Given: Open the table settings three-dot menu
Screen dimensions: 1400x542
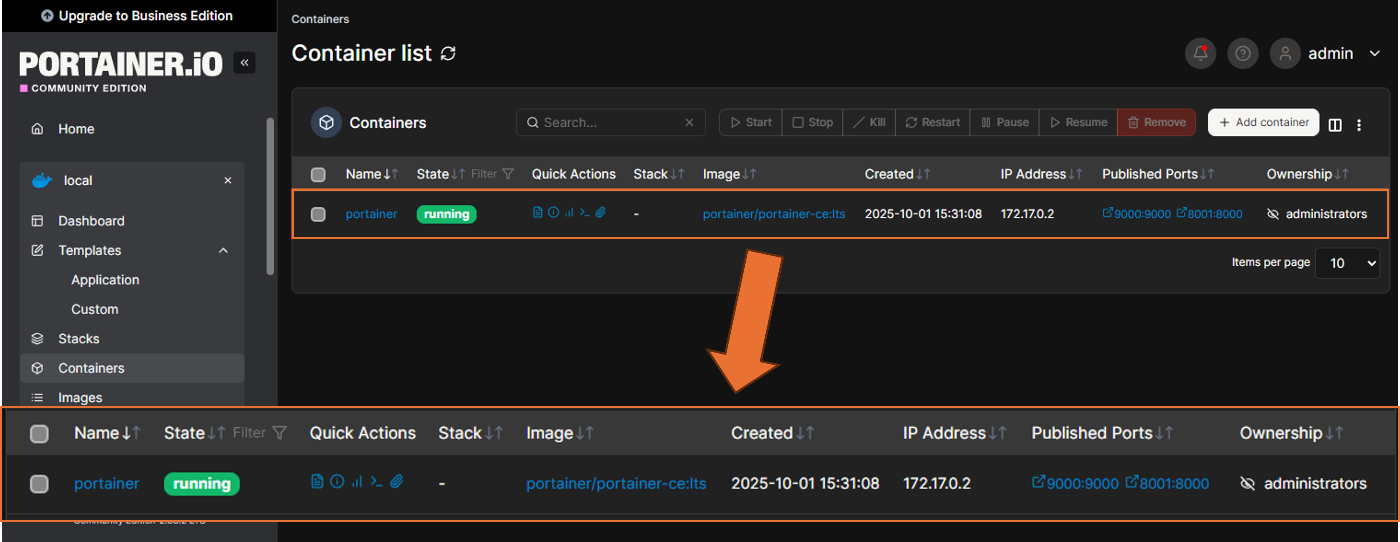Looking at the screenshot, I should (x=1359, y=125).
